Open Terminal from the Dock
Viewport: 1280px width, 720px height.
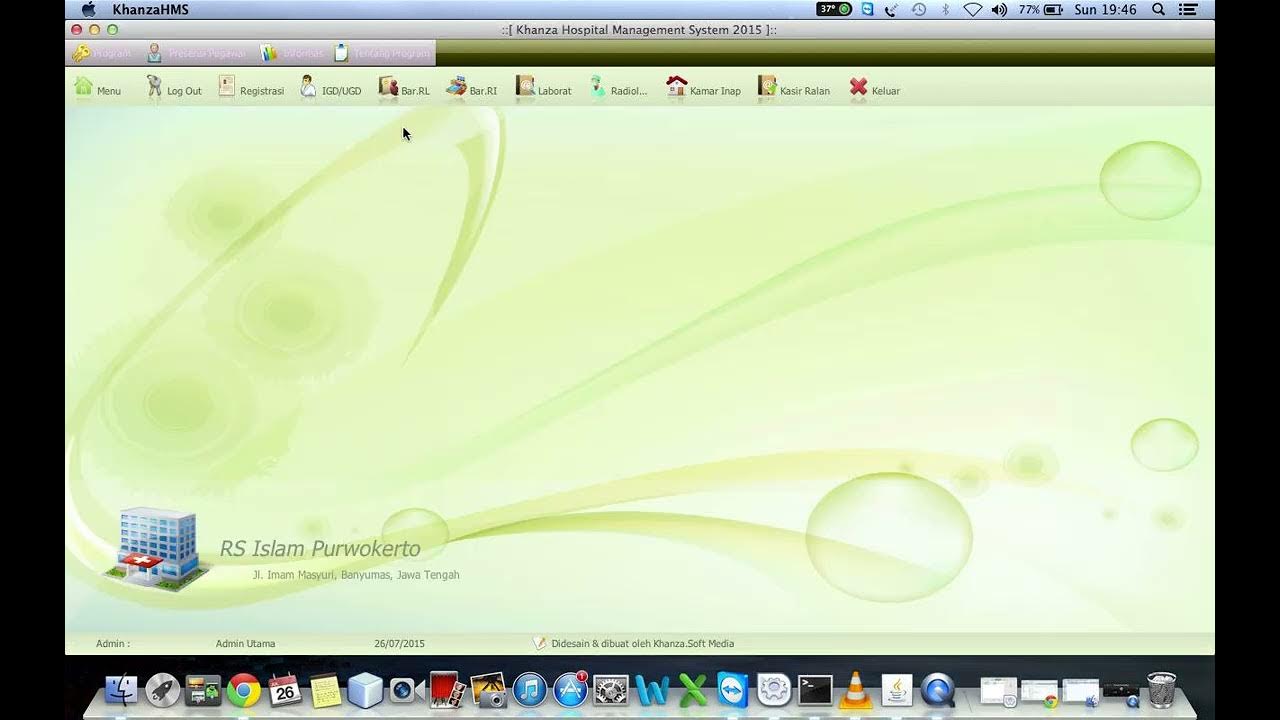[x=815, y=690]
